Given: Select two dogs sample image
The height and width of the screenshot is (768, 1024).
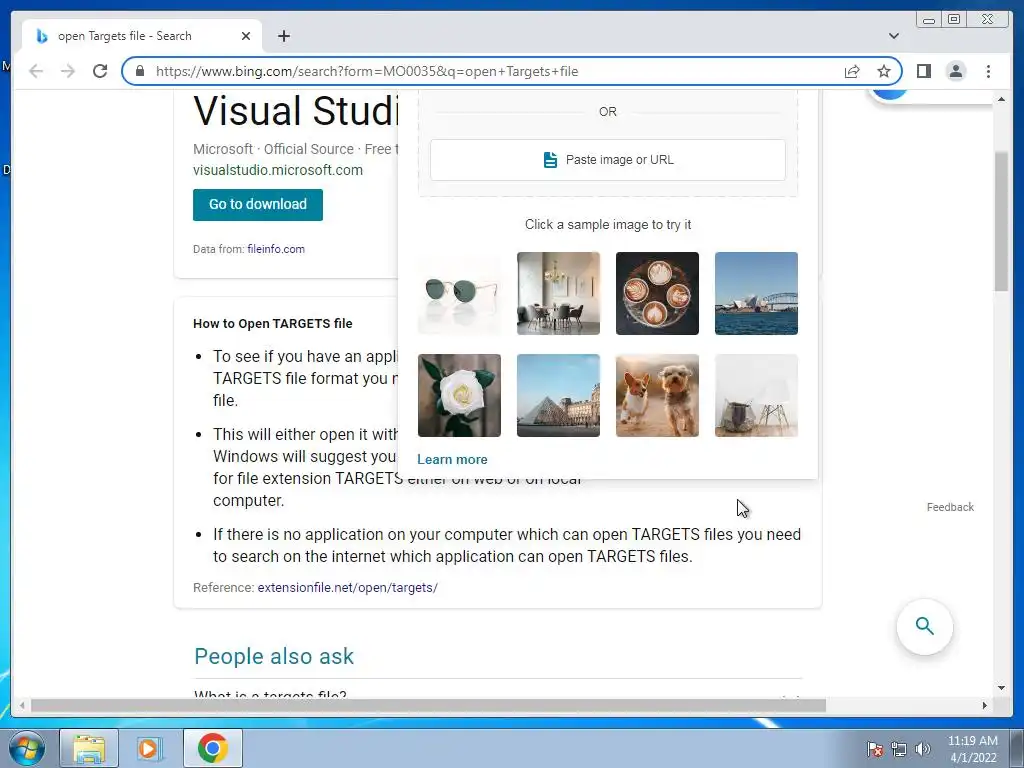Looking at the screenshot, I should point(657,395).
